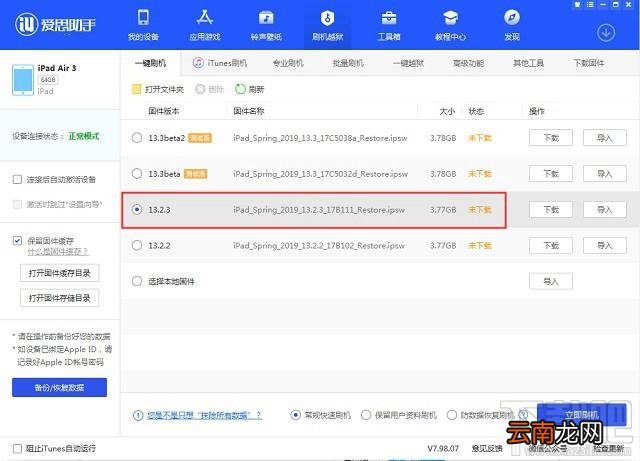Click the 正常模式 connection status text

tap(84, 136)
